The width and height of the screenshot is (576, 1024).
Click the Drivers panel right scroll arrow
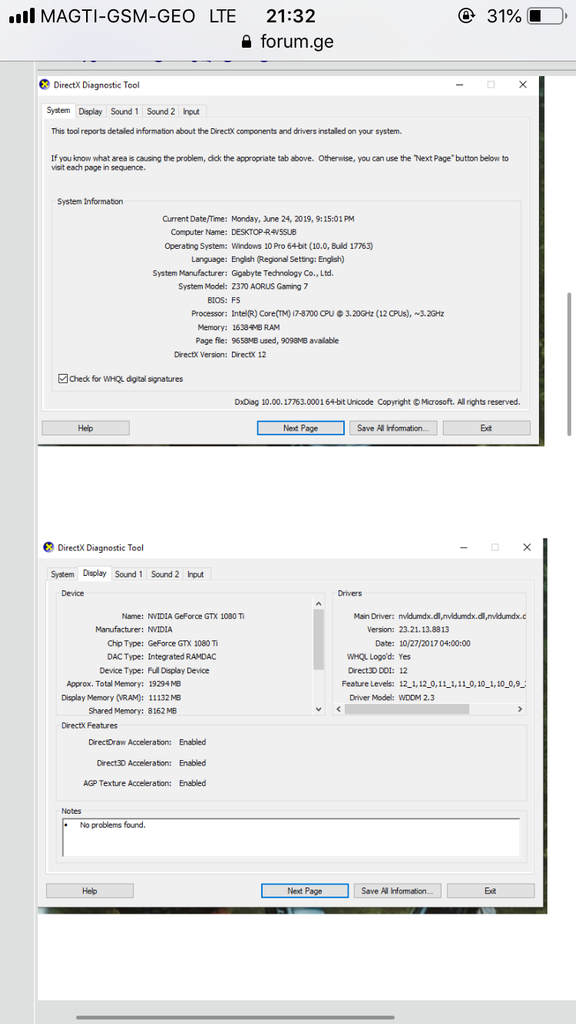(x=520, y=709)
